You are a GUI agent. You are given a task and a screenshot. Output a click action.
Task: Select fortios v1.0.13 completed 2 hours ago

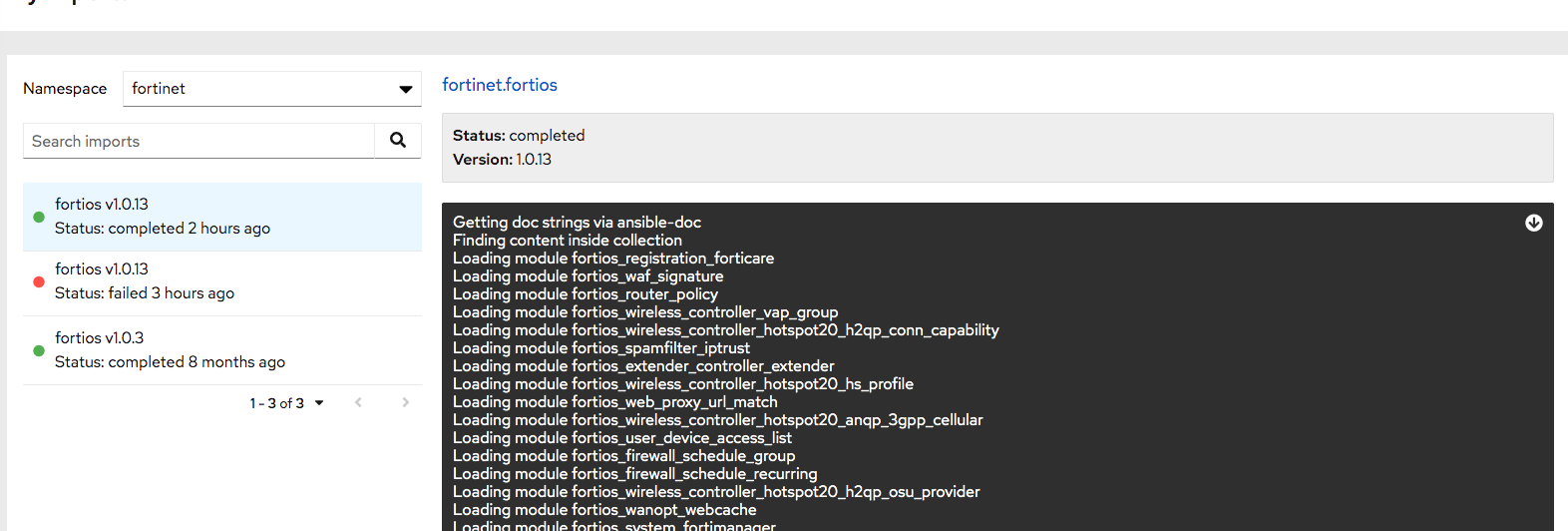click(x=222, y=217)
